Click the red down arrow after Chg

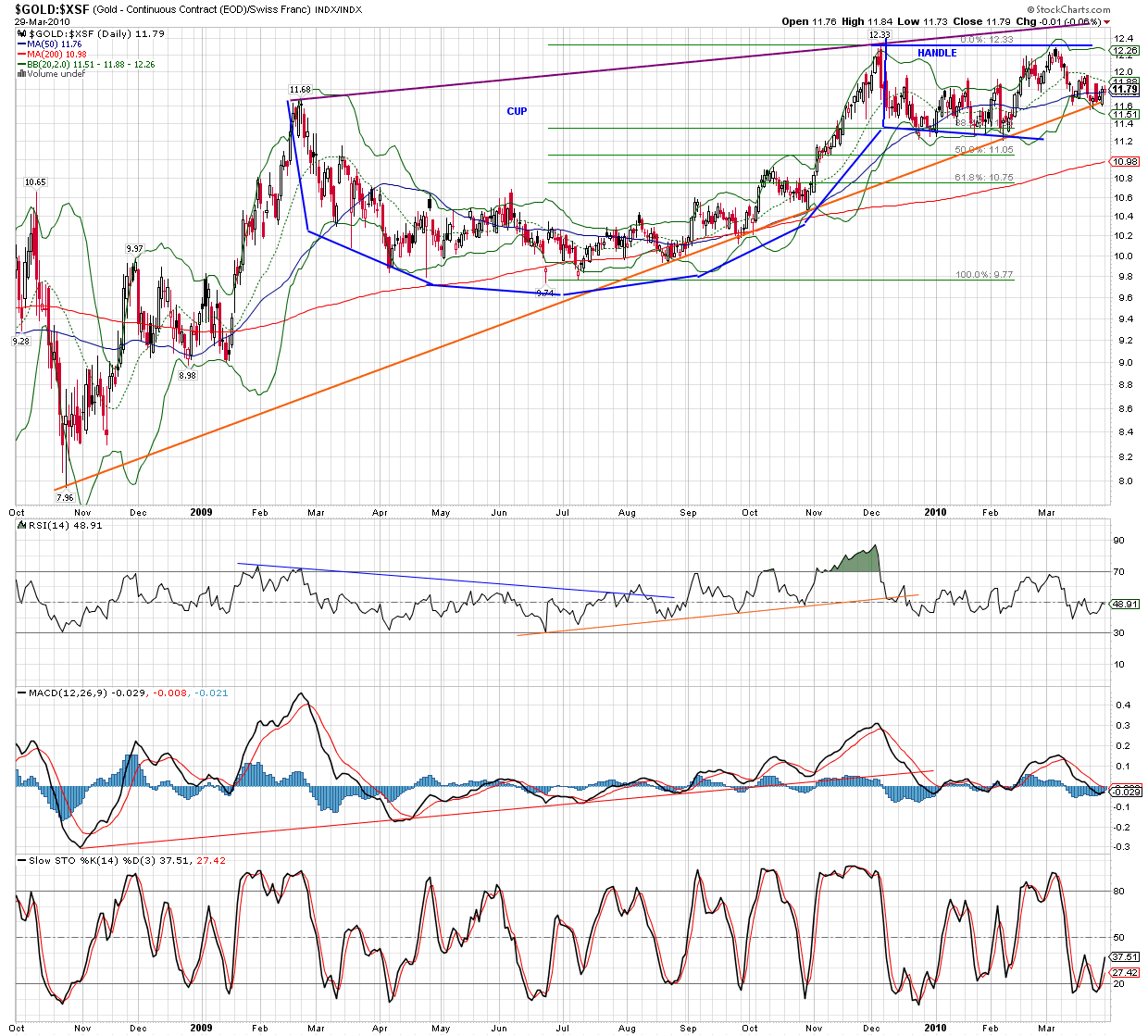[1106, 22]
